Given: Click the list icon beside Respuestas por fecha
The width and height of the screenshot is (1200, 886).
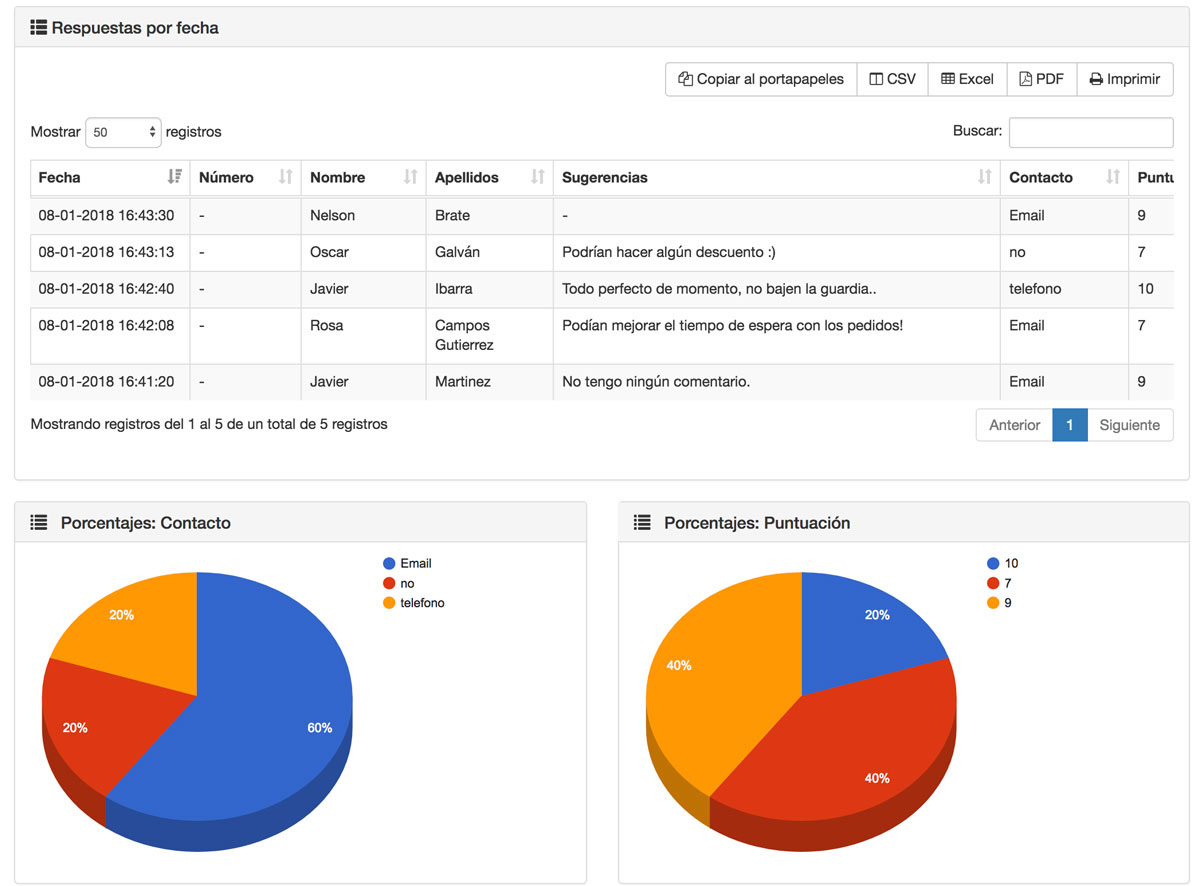Looking at the screenshot, I should click(39, 27).
